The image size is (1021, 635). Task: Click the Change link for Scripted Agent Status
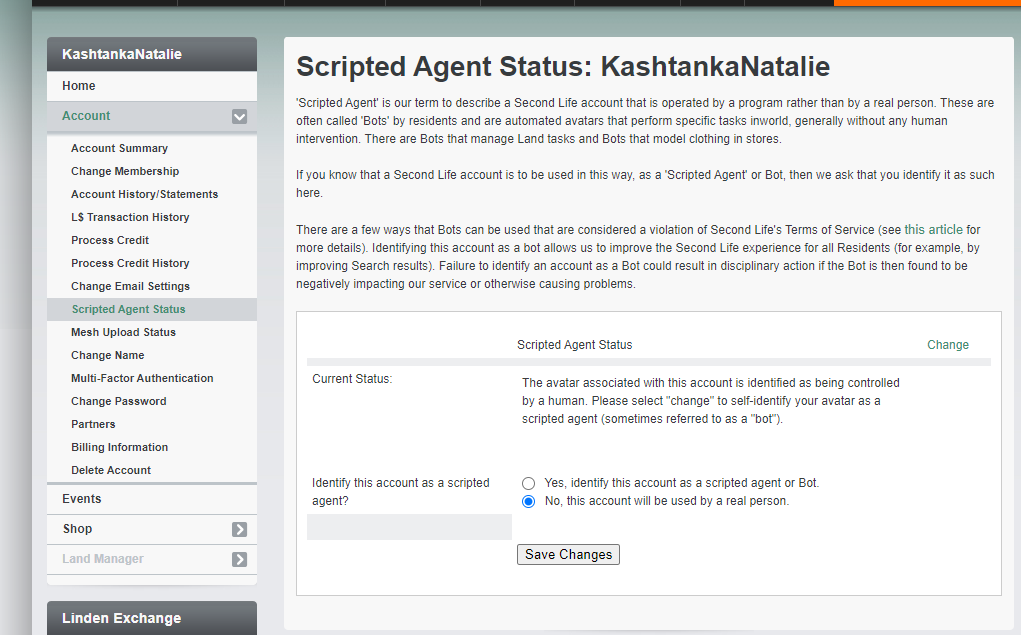947,345
